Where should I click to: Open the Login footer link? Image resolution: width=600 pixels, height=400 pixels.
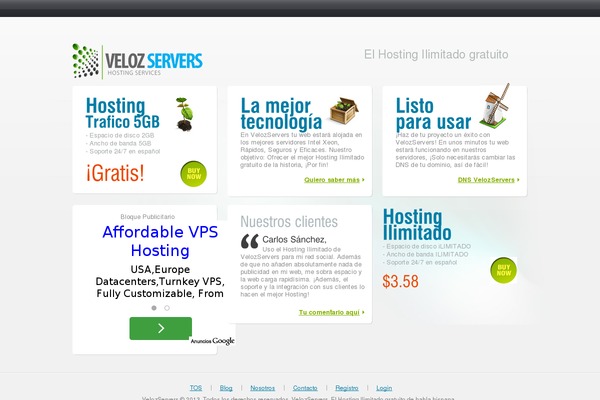pos(384,388)
